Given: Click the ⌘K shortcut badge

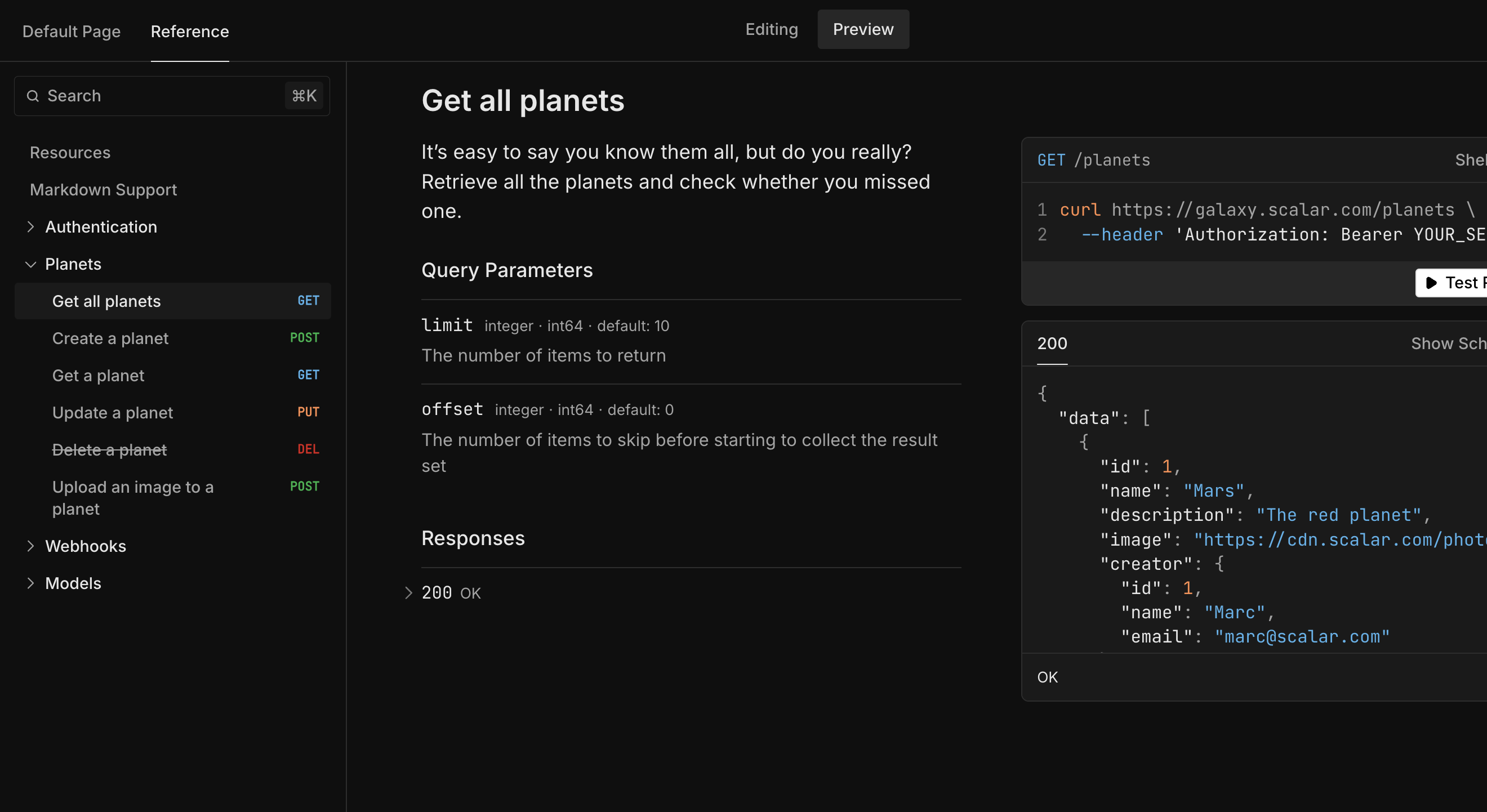Looking at the screenshot, I should pos(304,96).
